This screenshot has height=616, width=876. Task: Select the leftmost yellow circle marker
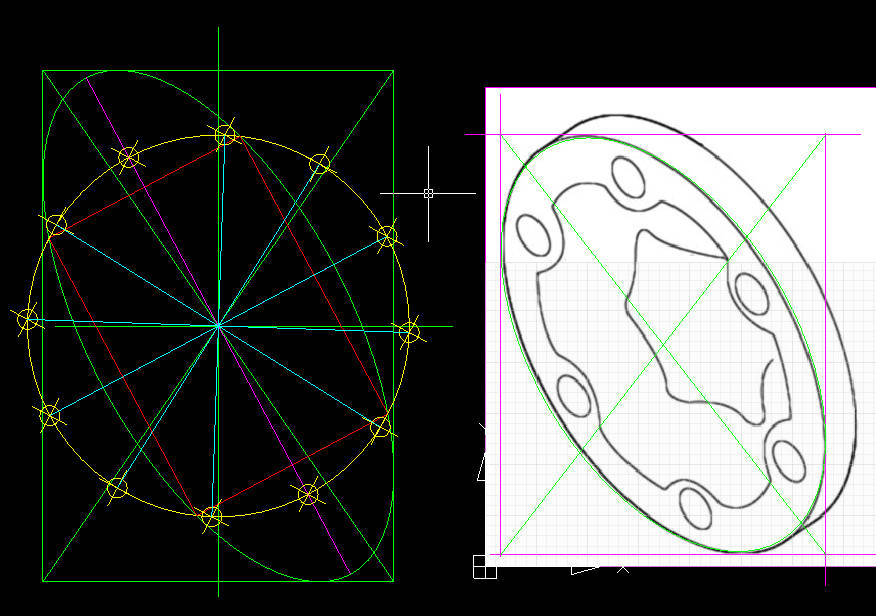(27, 320)
